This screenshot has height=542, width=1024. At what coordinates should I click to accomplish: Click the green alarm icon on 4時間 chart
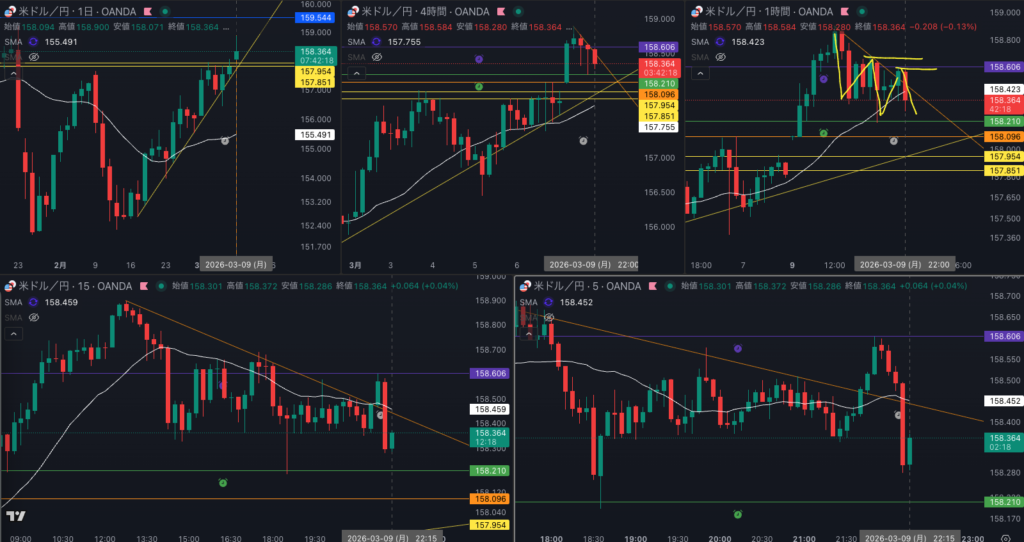pos(479,86)
